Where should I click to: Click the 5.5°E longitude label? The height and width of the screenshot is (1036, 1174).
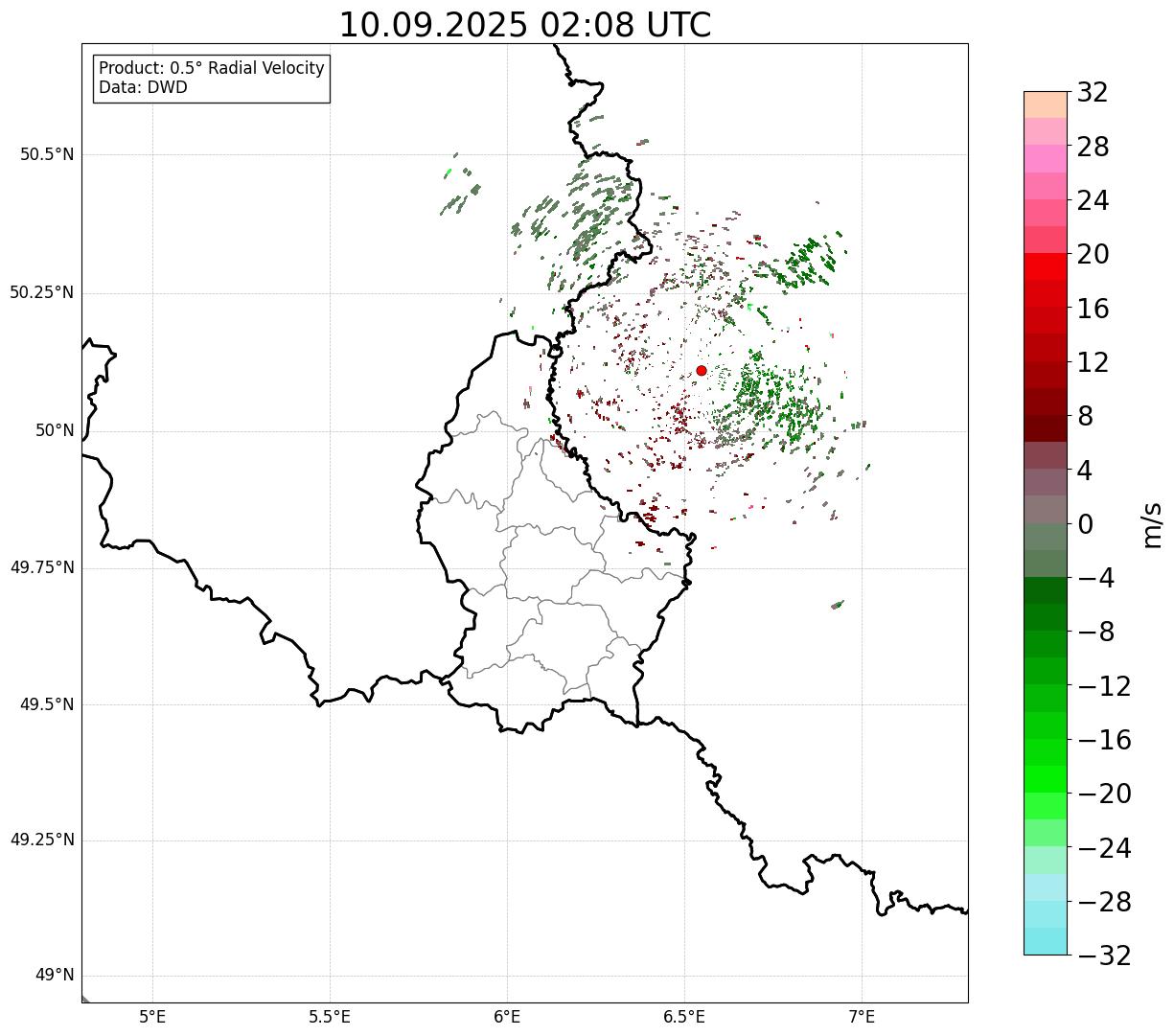coord(330,1017)
